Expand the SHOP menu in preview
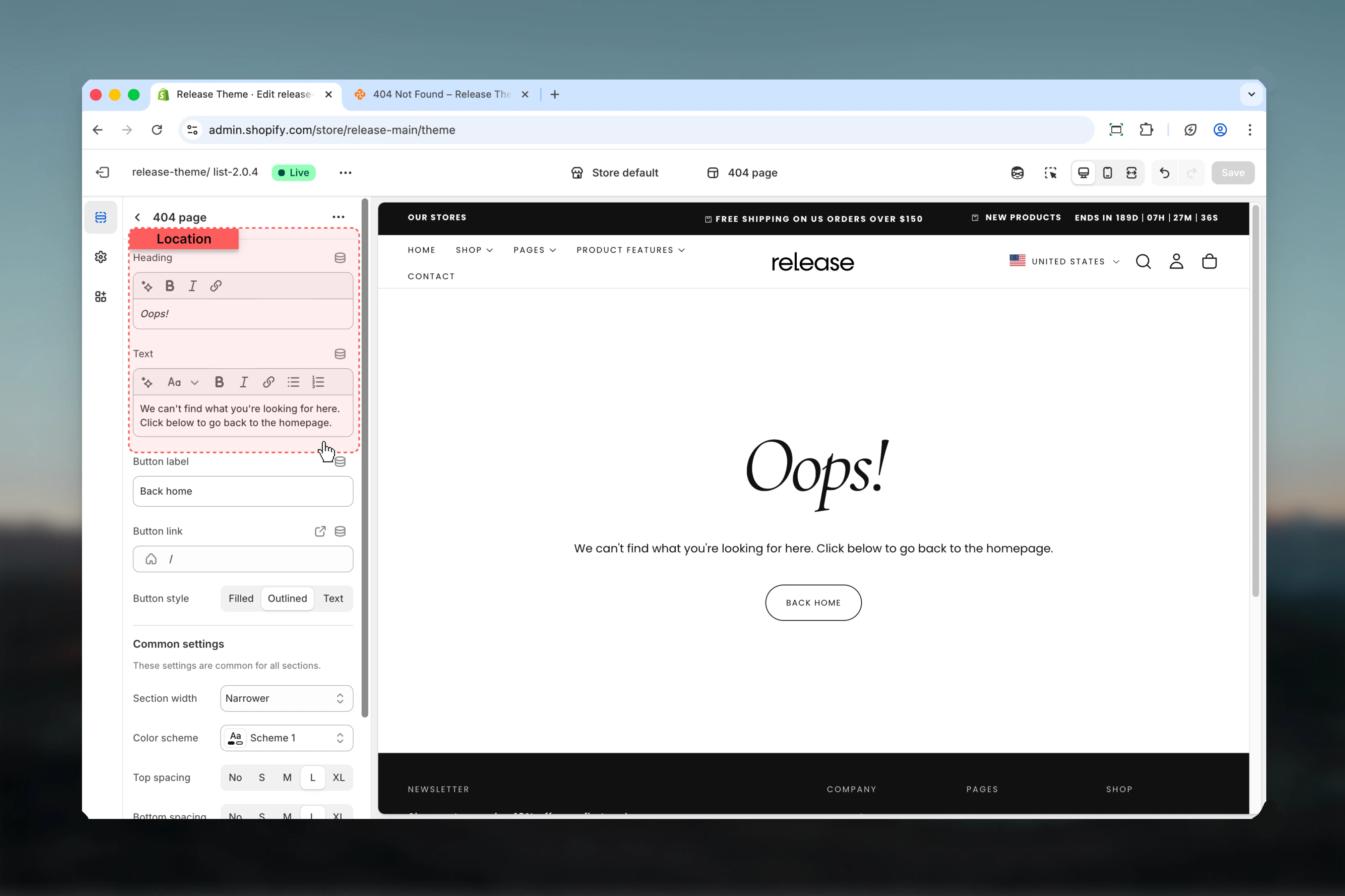Viewport: 1345px width, 896px height. pyautogui.click(x=474, y=250)
